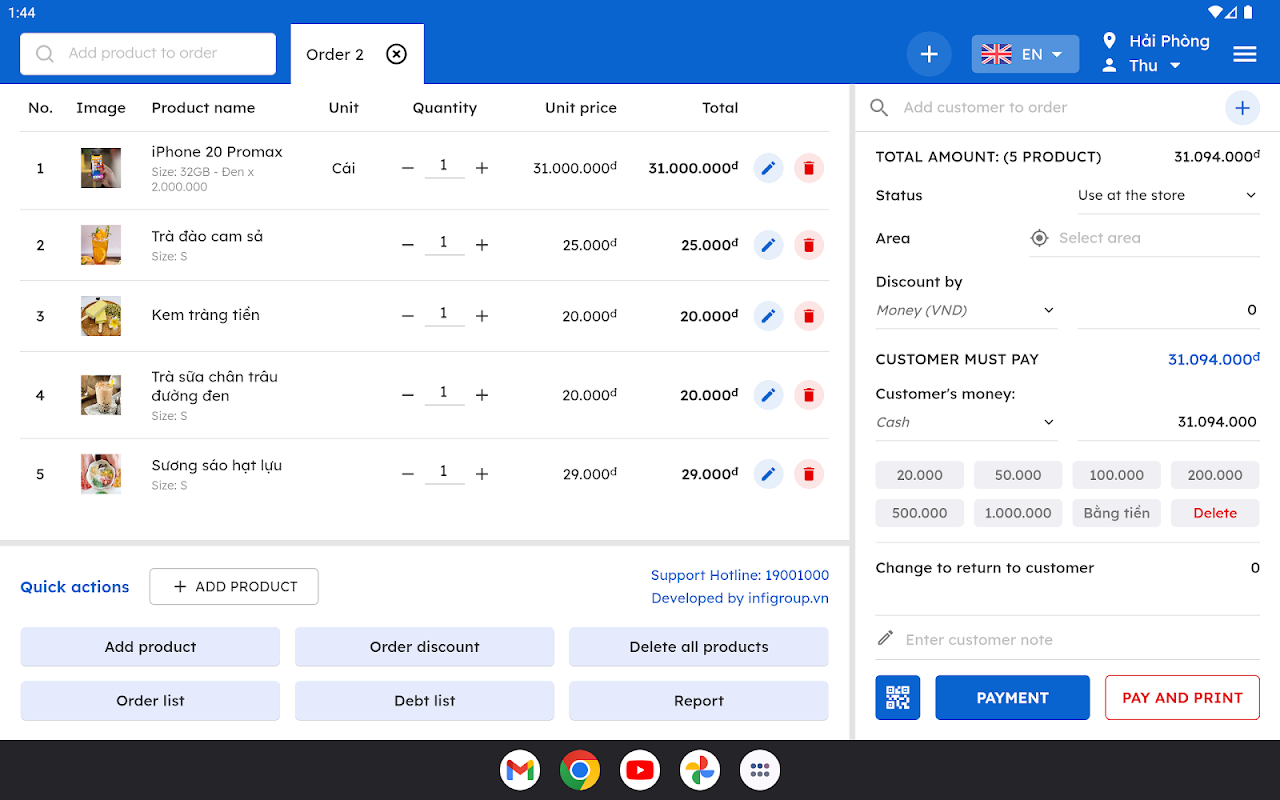The width and height of the screenshot is (1280, 800).
Task: Delete the Sương sáo hạt lựu item
Action: click(809, 474)
